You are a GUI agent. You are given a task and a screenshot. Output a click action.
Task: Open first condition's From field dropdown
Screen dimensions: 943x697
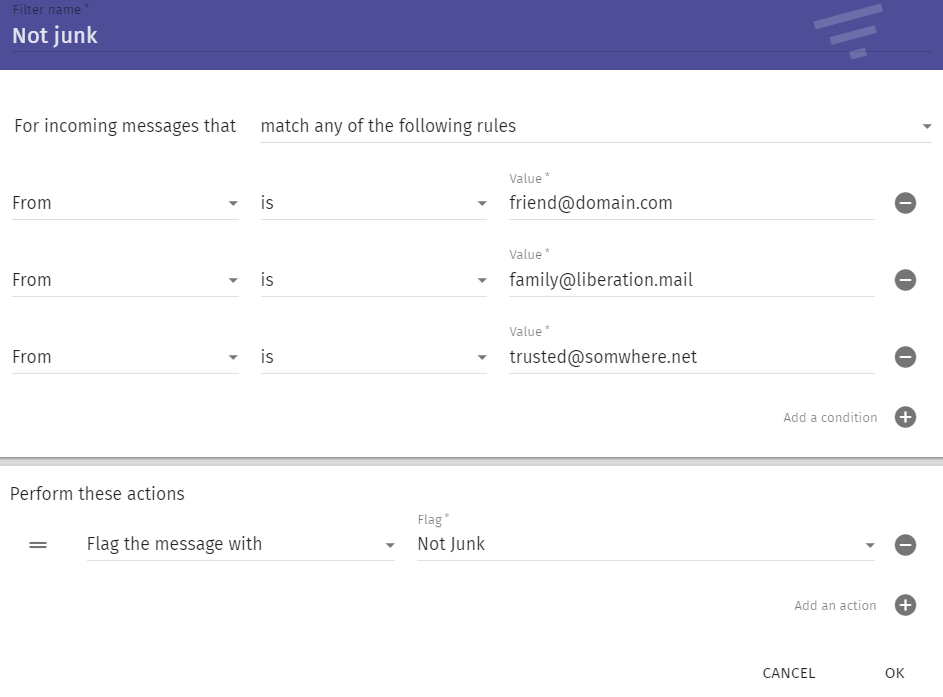tap(125, 203)
